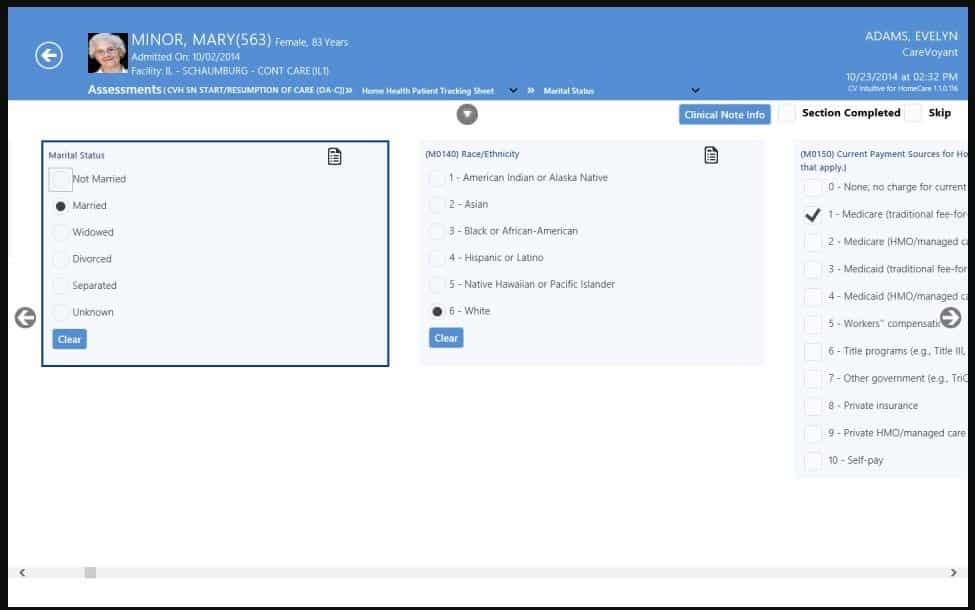Click the Clinical Note Info button

click(723, 114)
